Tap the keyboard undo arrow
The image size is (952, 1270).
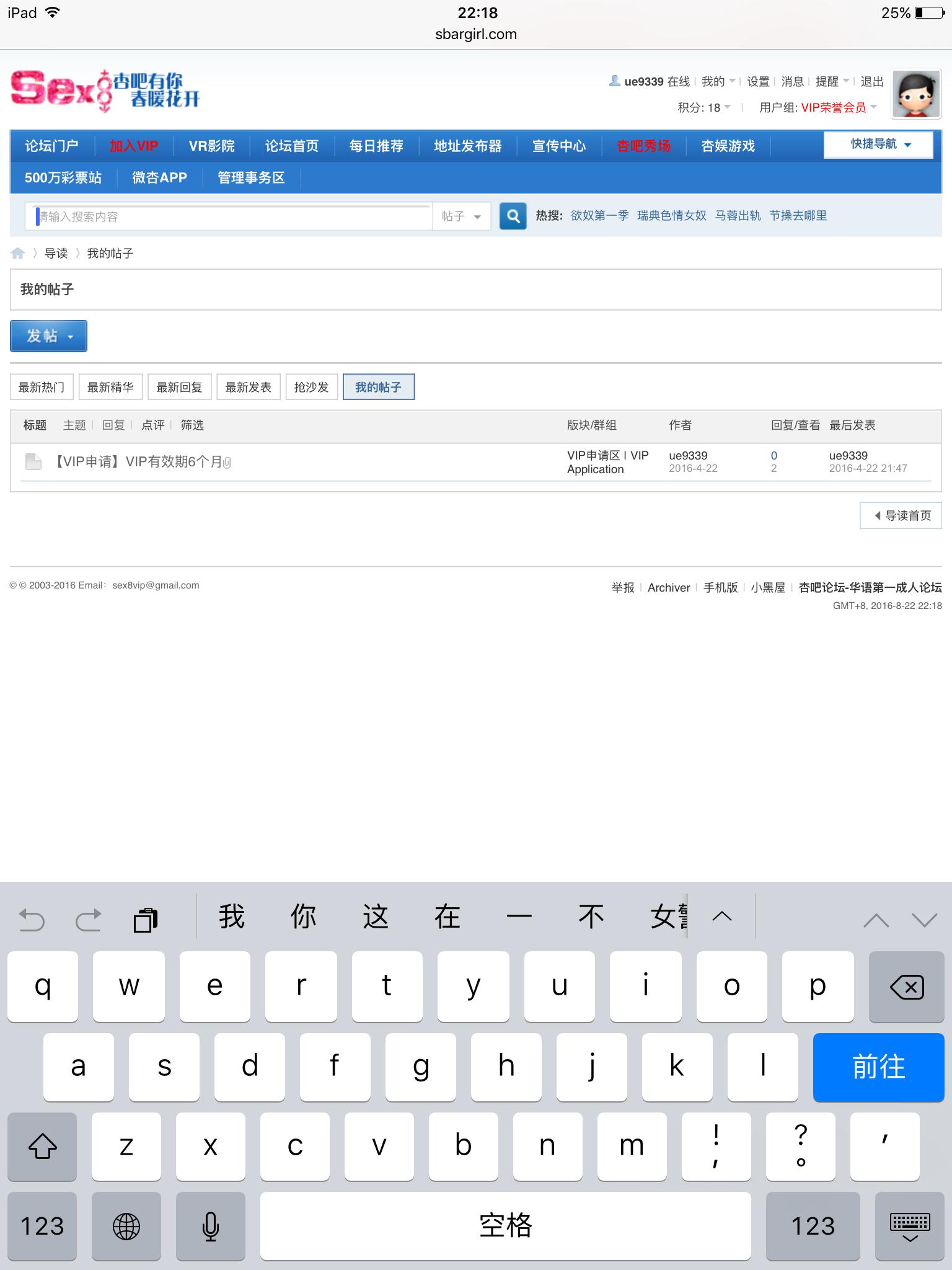(32, 920)
